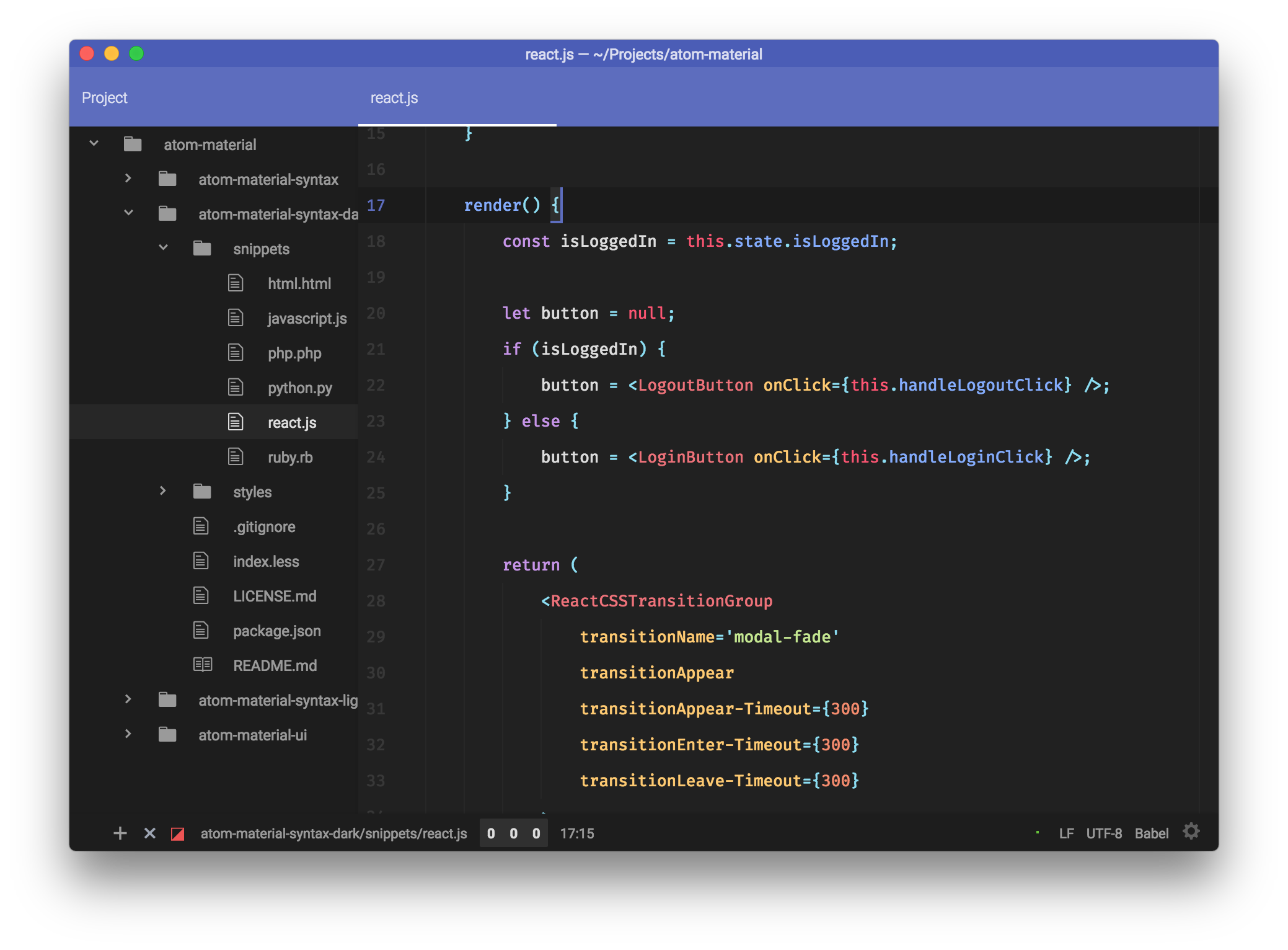
Task: Click the atom-material-ui folder icon
Action: (x=167, y=735)
